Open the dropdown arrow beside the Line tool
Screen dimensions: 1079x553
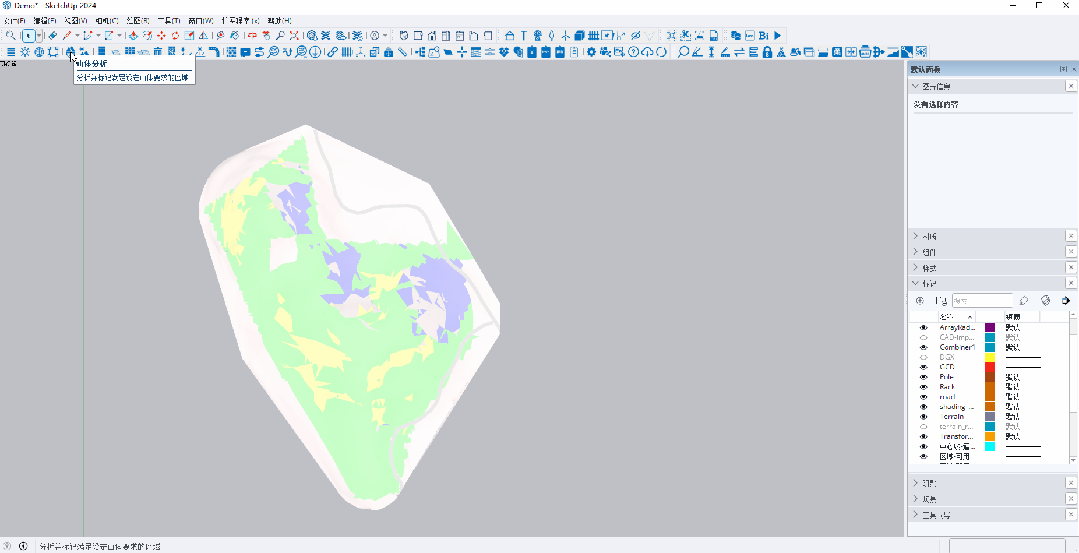coord(77,36)
